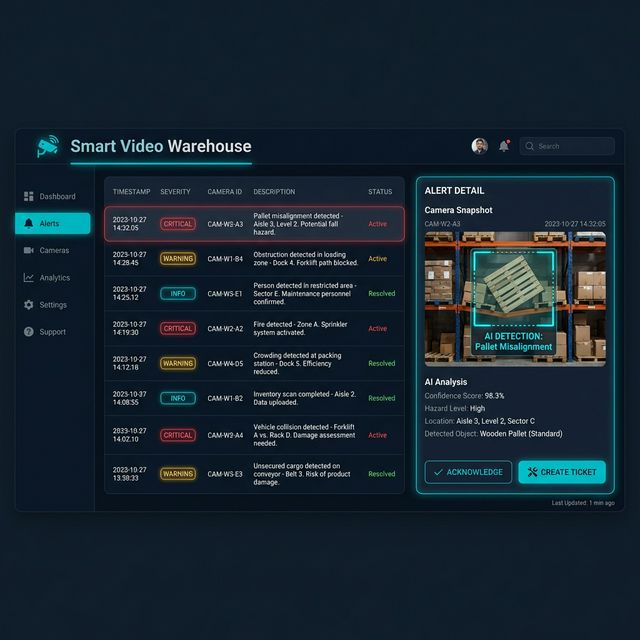The height and width of the screenshot is (640, 640).
Task: Click the CREATE TICKET button
Action: [x=562, y=472]
